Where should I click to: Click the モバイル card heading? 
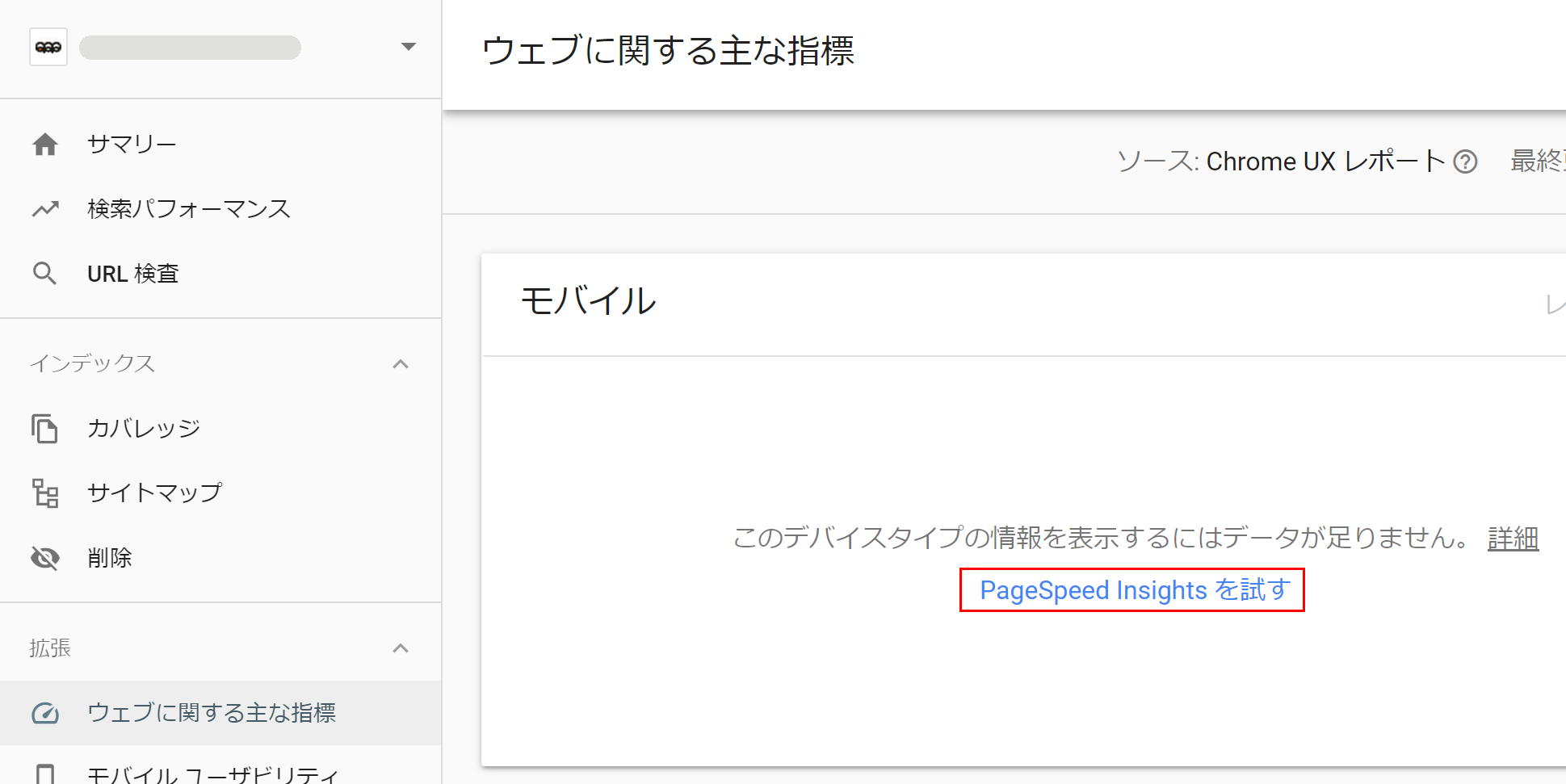click(x=589, y=301)
